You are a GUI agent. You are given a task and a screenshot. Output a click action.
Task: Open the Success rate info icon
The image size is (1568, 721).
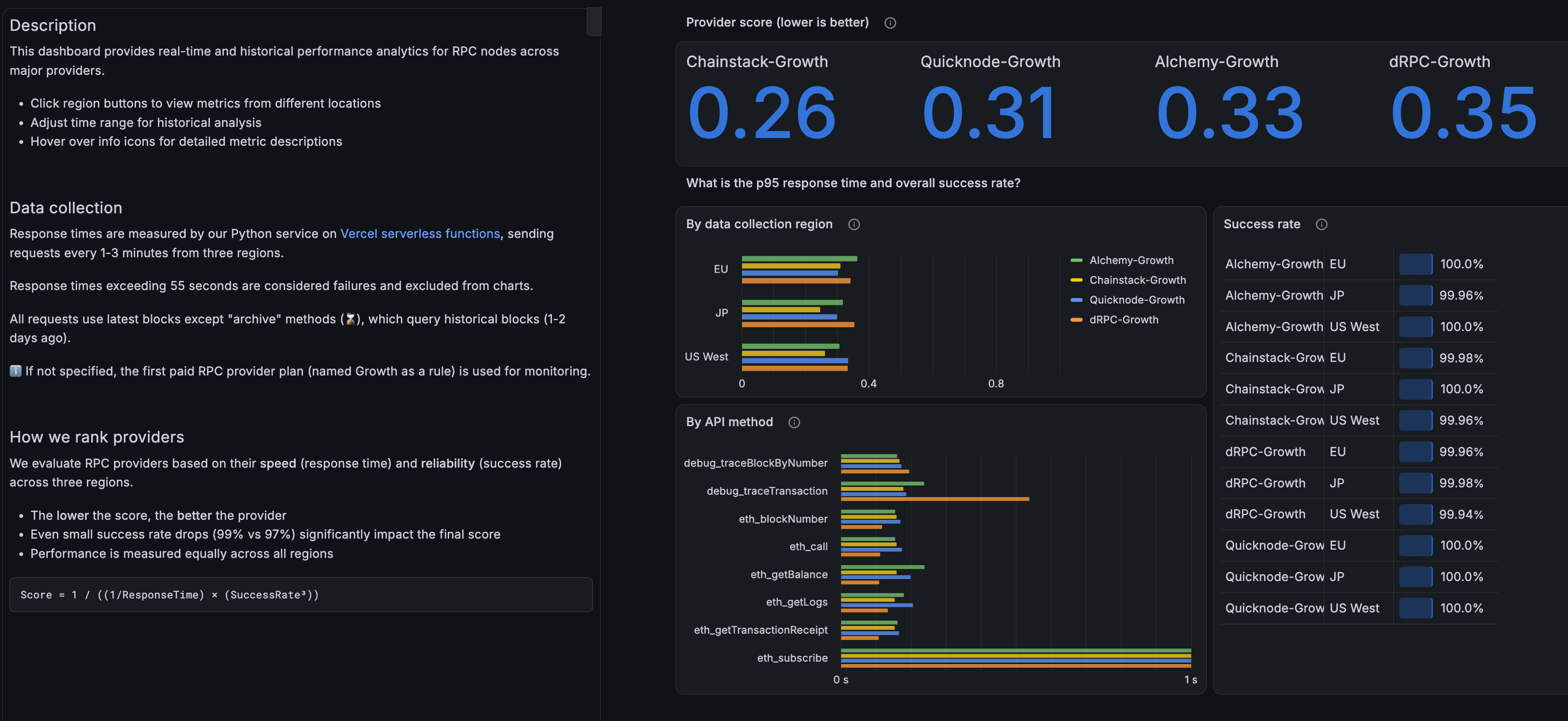pyautogui.click(x=1321, y=225)
